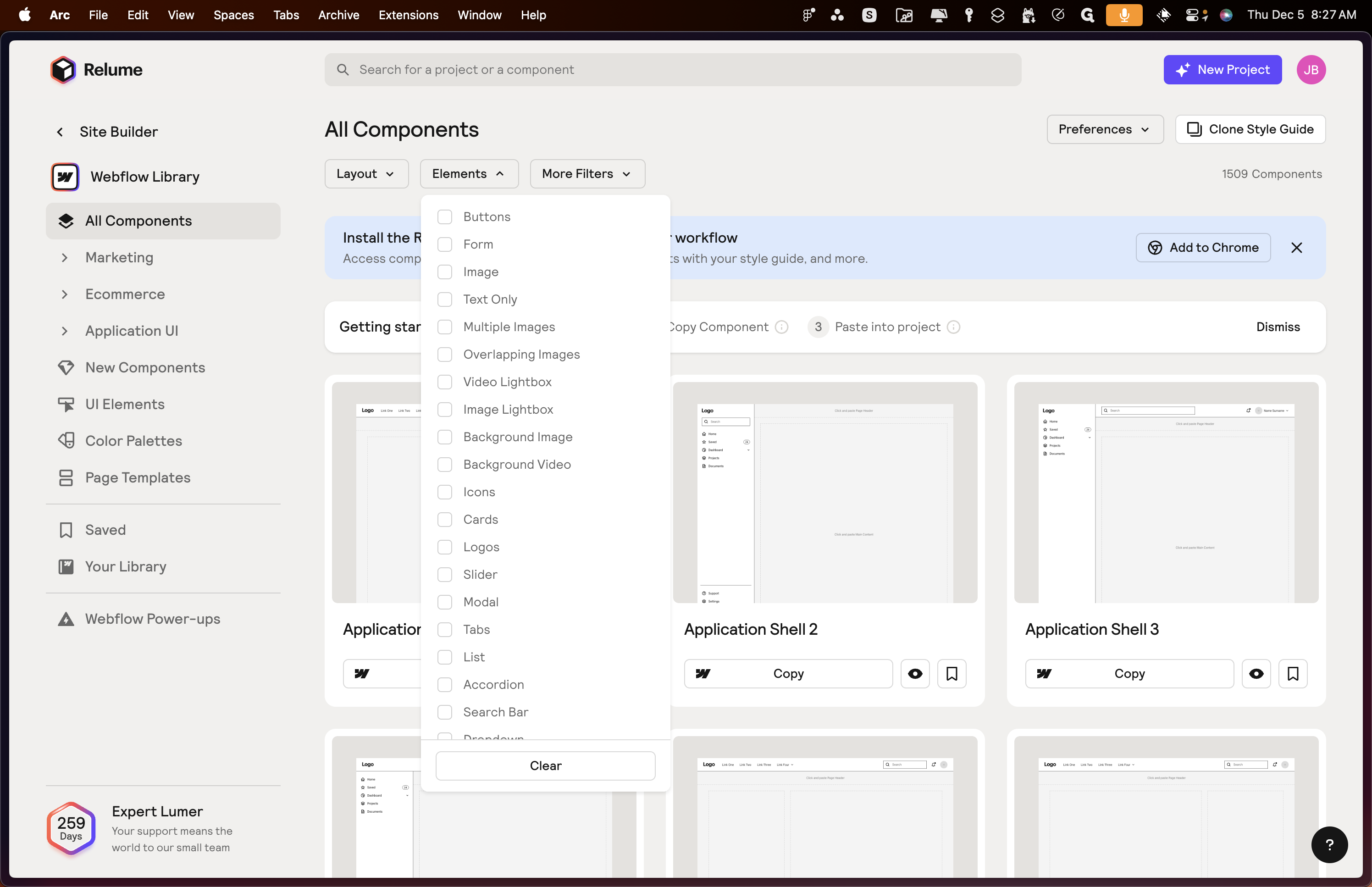1372x887 pixels.
Task: Click Clone Style Guide button
Action: click(x=1250, y=130)
